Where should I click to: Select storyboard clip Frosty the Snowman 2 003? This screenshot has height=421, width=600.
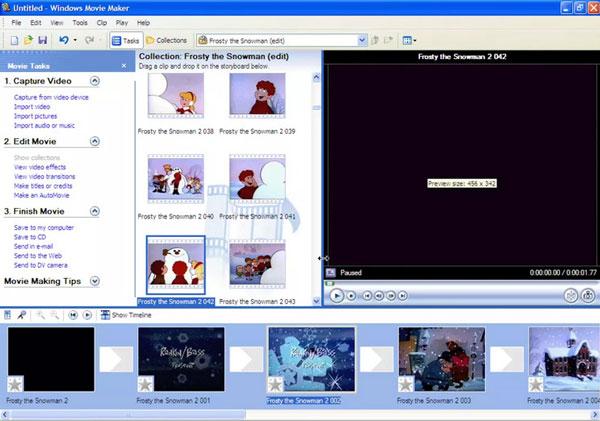click(x=442, y=359)
